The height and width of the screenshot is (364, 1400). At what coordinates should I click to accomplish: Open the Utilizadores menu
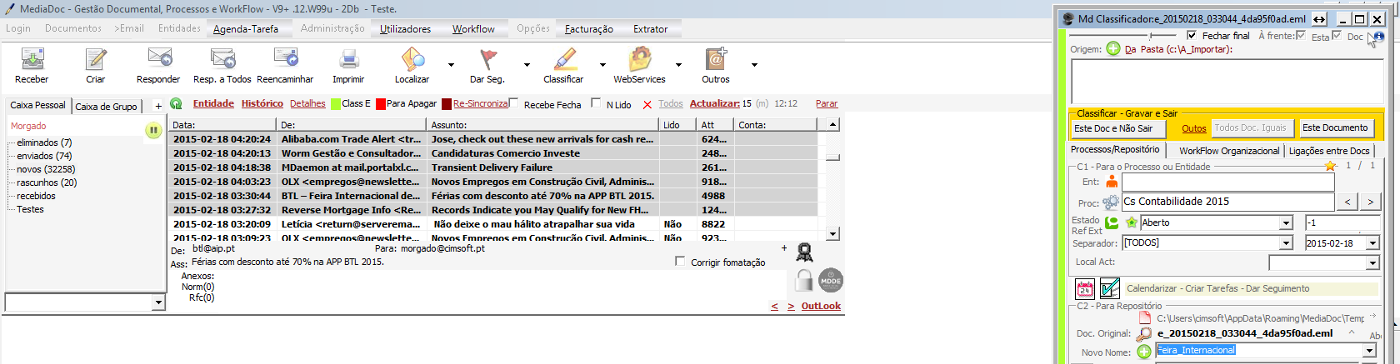click(406, 29)
